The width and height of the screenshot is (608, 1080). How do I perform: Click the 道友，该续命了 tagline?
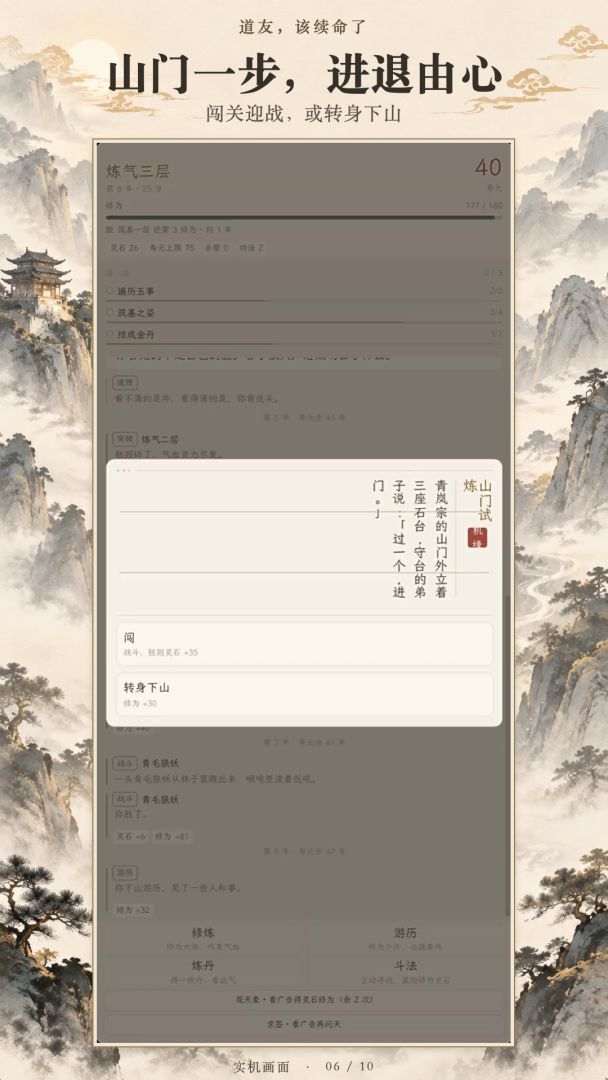point(304,28)
